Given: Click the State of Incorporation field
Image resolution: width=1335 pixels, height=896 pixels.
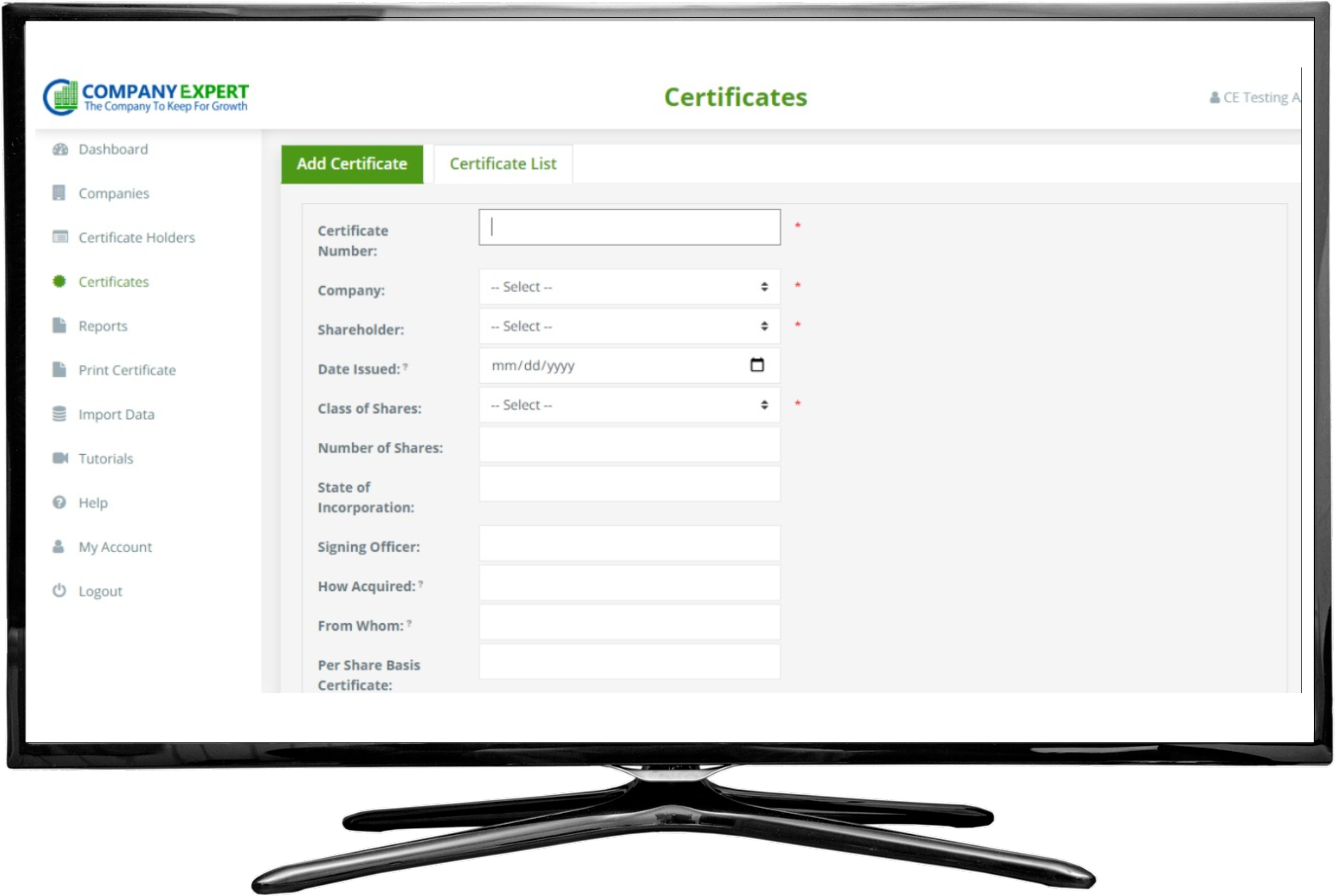Looking at the screenshot, I should pyautogui.click(x=629, y=484).
